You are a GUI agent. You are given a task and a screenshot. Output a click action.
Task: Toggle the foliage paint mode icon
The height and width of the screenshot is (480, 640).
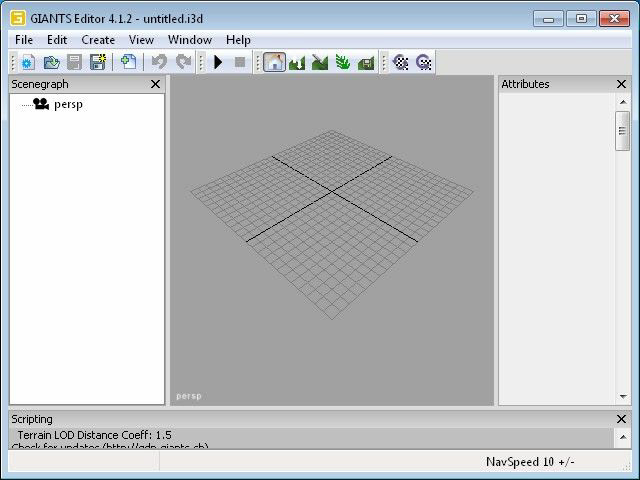point(343,62)
